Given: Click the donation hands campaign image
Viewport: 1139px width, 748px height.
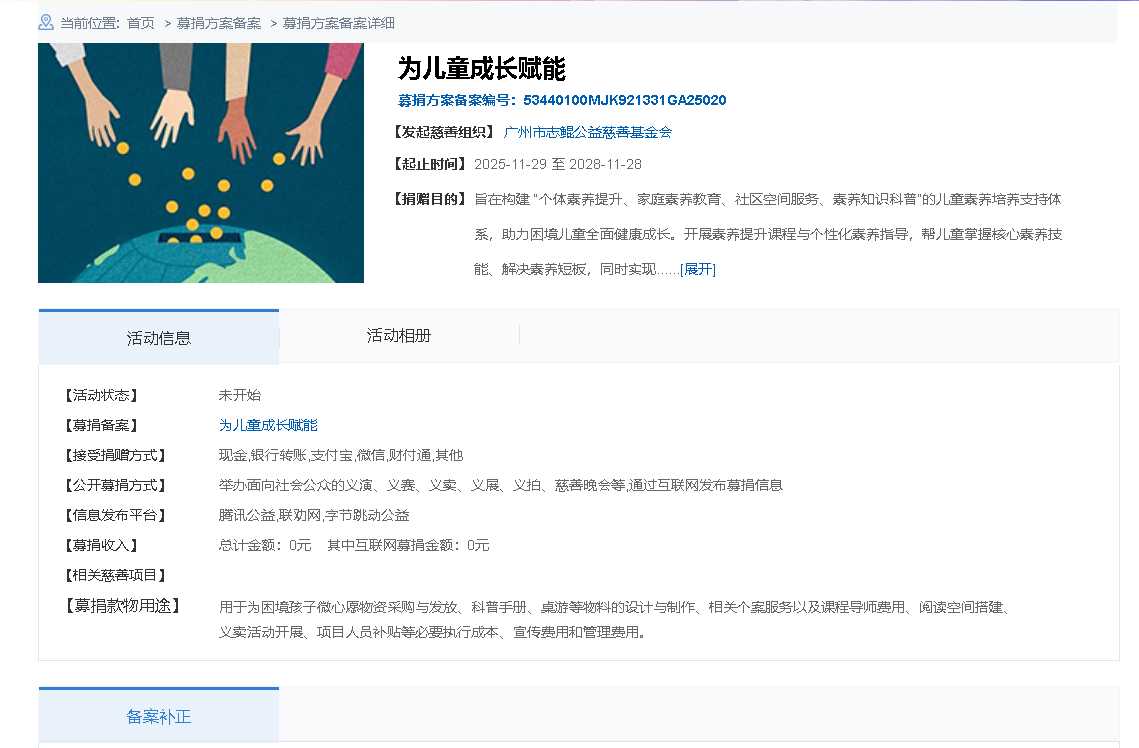Looking at the screenshot, I should 201,163.
